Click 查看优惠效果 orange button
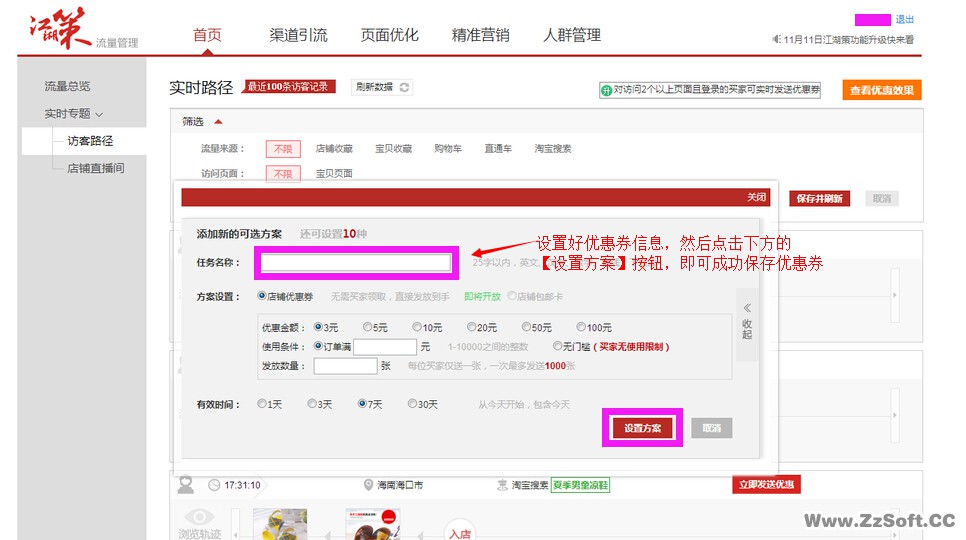Image resolution: width=966 pixels, height=540 pixels. click(x=882, y=90)
